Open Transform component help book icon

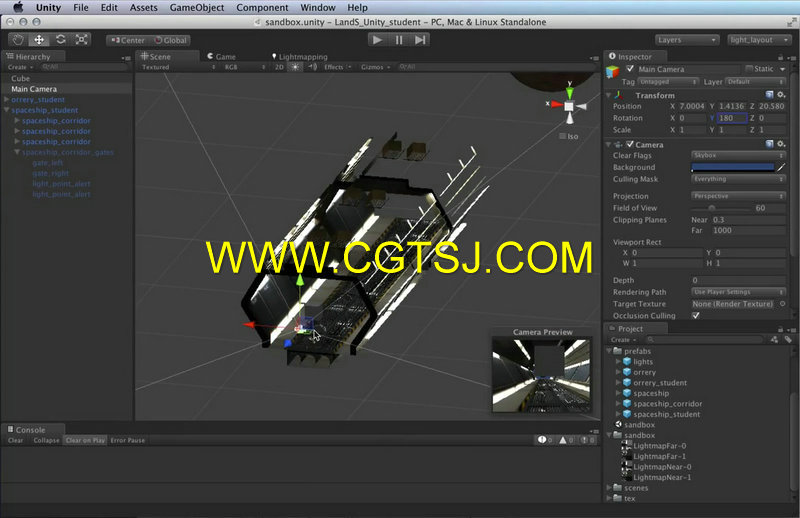[769, 95]
